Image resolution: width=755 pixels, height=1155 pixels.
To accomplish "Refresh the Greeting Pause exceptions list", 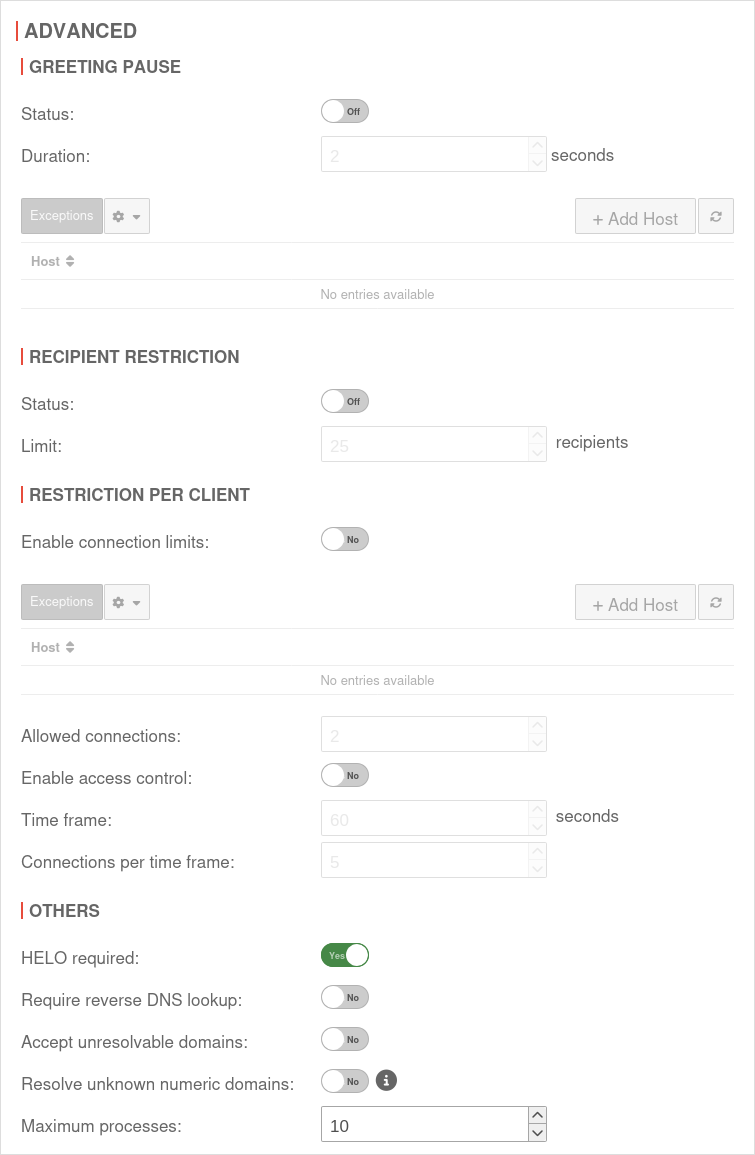I will (716, 217).
